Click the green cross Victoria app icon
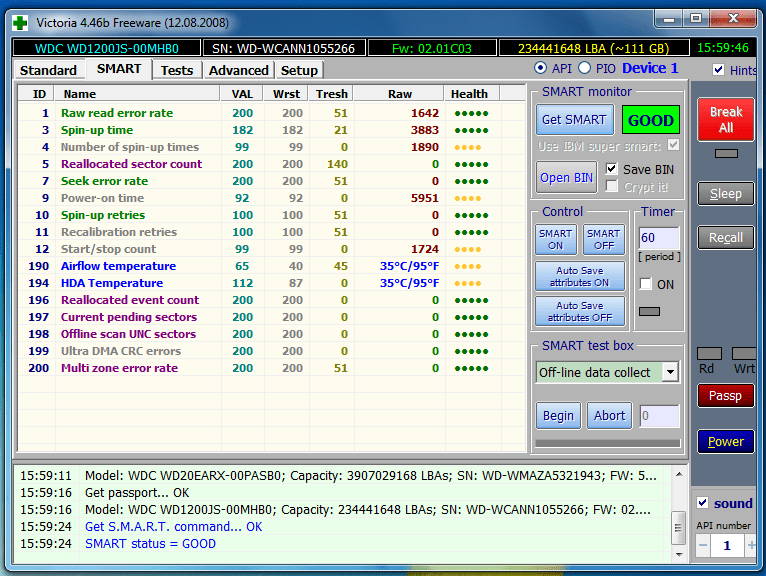766x576 pixels. point(20,21)
